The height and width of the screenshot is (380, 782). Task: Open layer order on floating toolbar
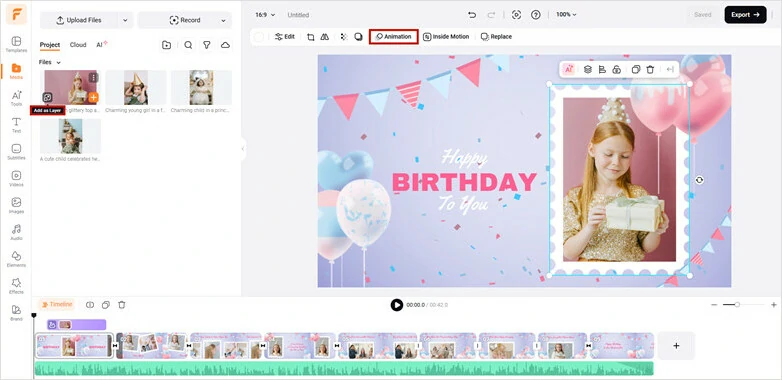click(587, 69)
